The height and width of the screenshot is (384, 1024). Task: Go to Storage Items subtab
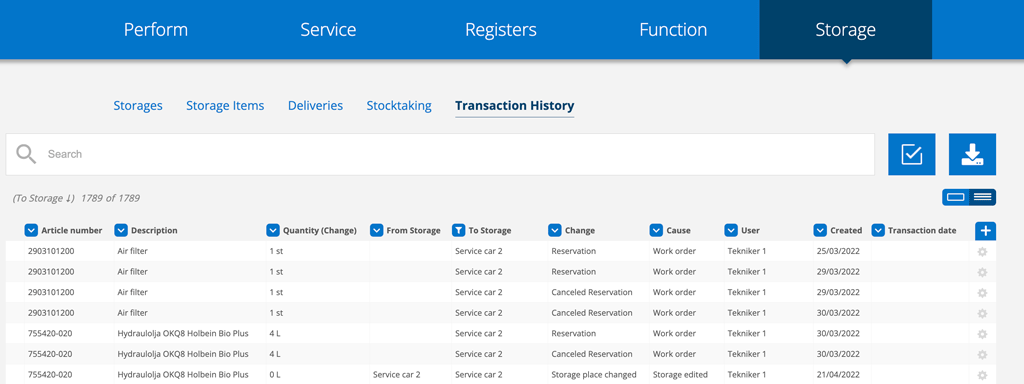coord(225,106)
